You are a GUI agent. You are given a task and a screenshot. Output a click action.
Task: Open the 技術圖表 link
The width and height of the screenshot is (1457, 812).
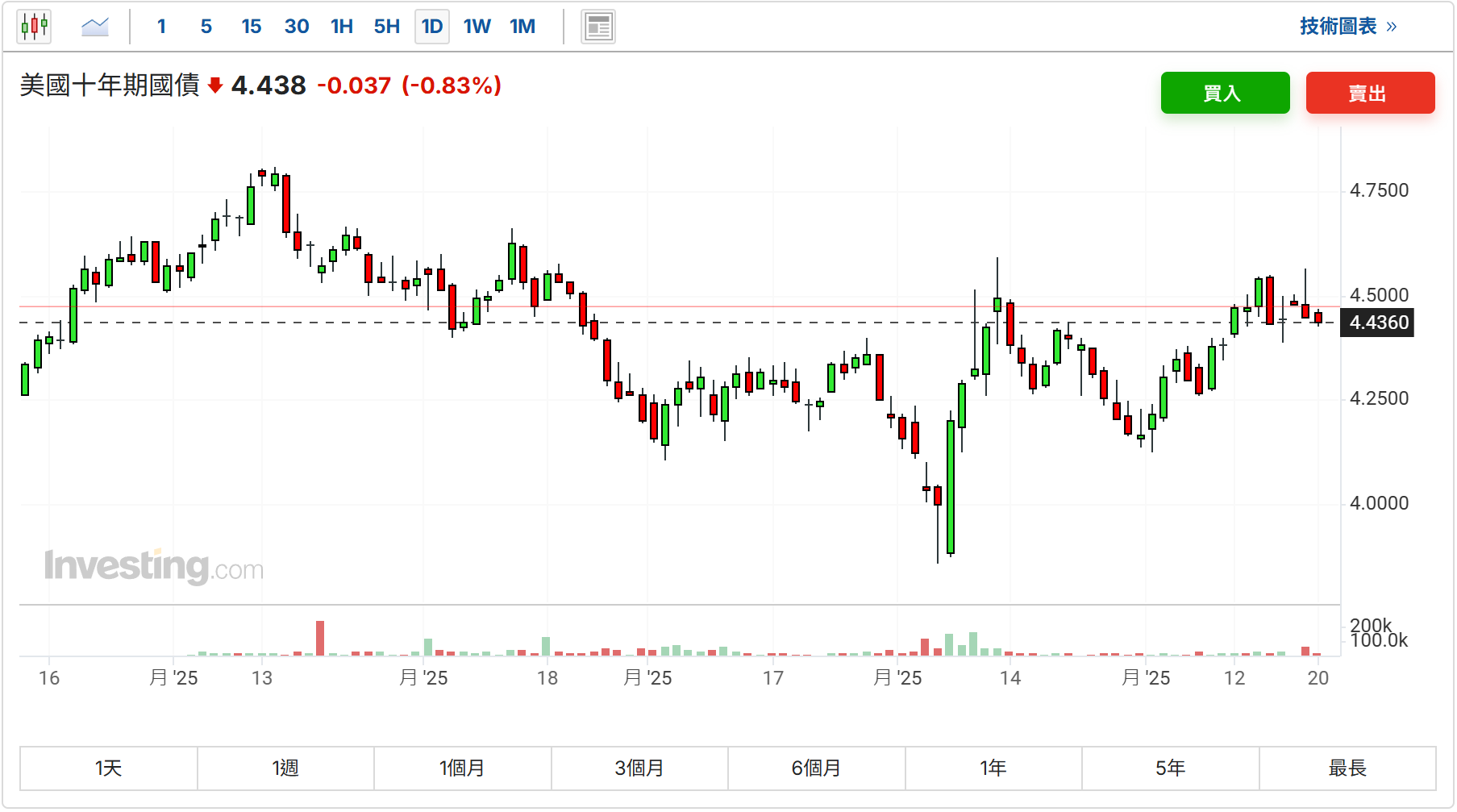click(1347, 27)
